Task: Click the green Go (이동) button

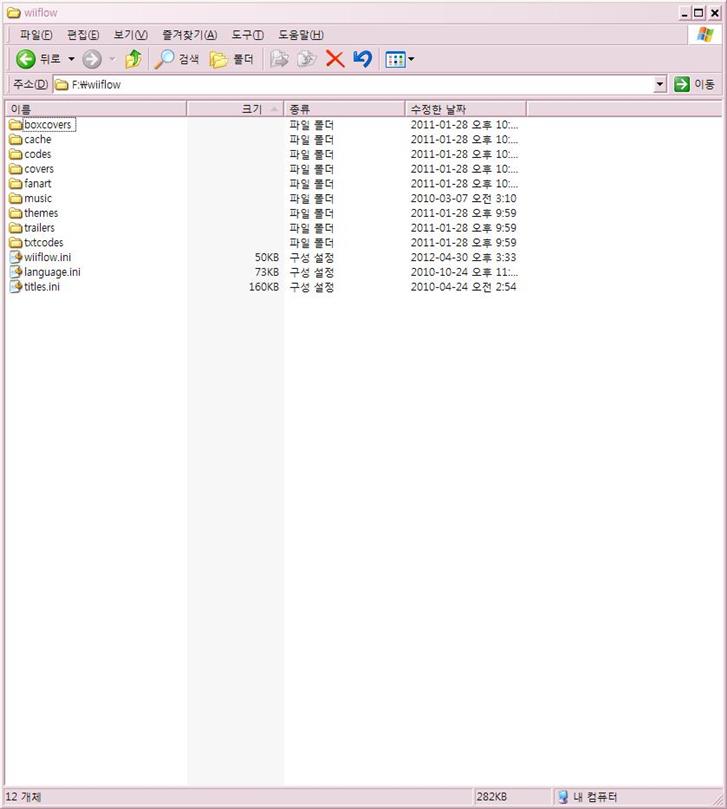Action: tap(694, 84)
